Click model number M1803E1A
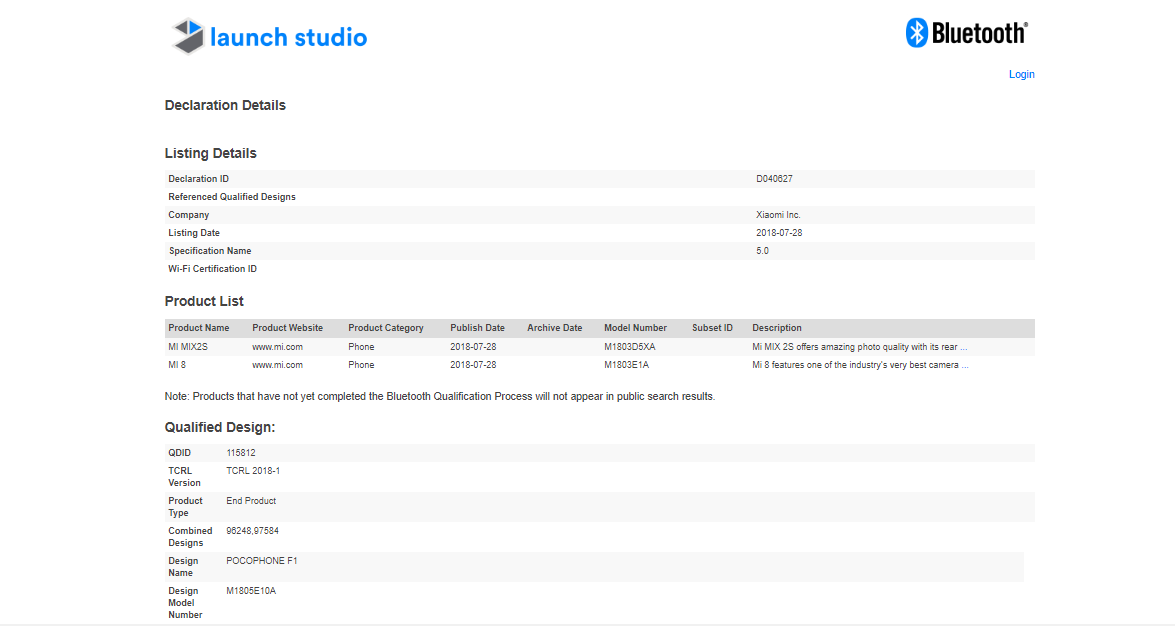 click(x=626, y=365)
